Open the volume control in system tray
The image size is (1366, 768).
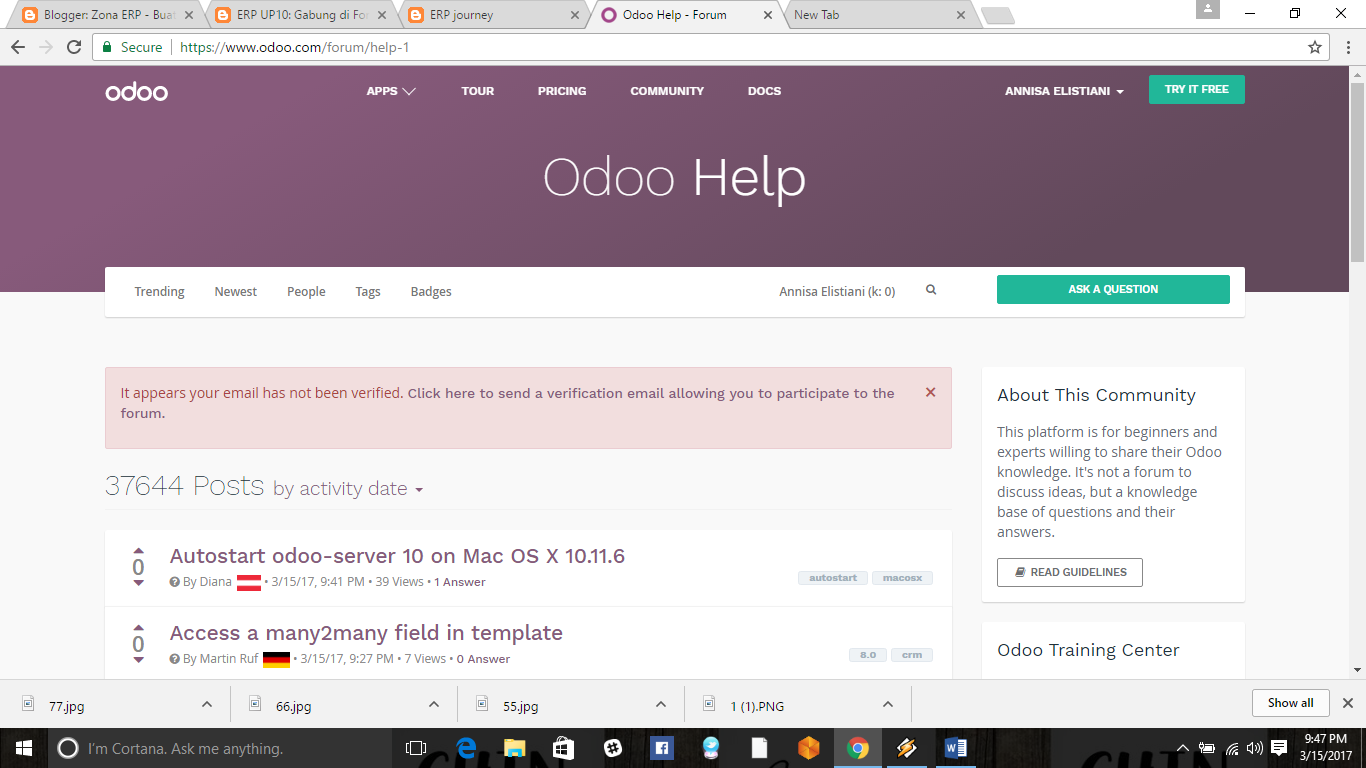click(x=1254, y=748)
